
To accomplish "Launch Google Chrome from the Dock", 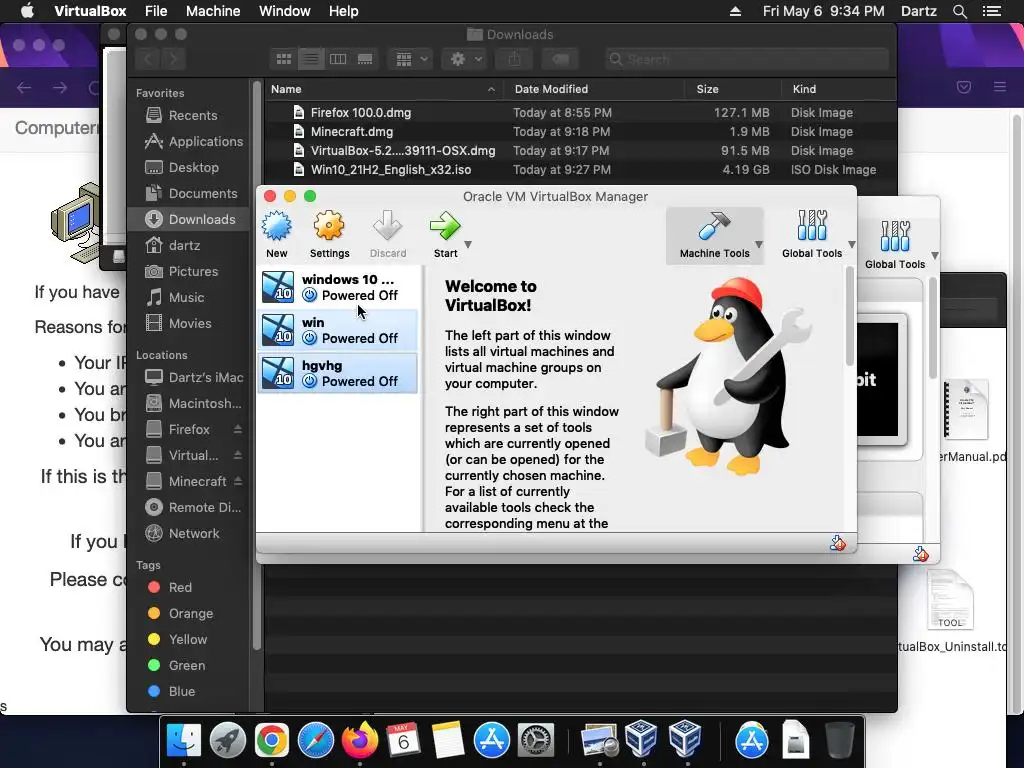I will (272, 741).
